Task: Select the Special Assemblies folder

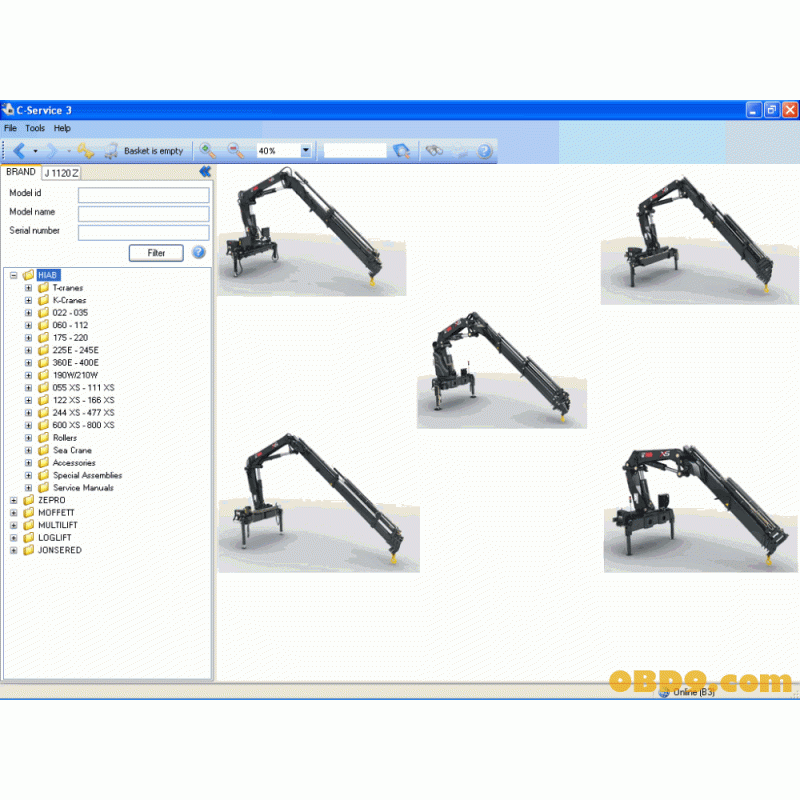Action: pos(87,476)
